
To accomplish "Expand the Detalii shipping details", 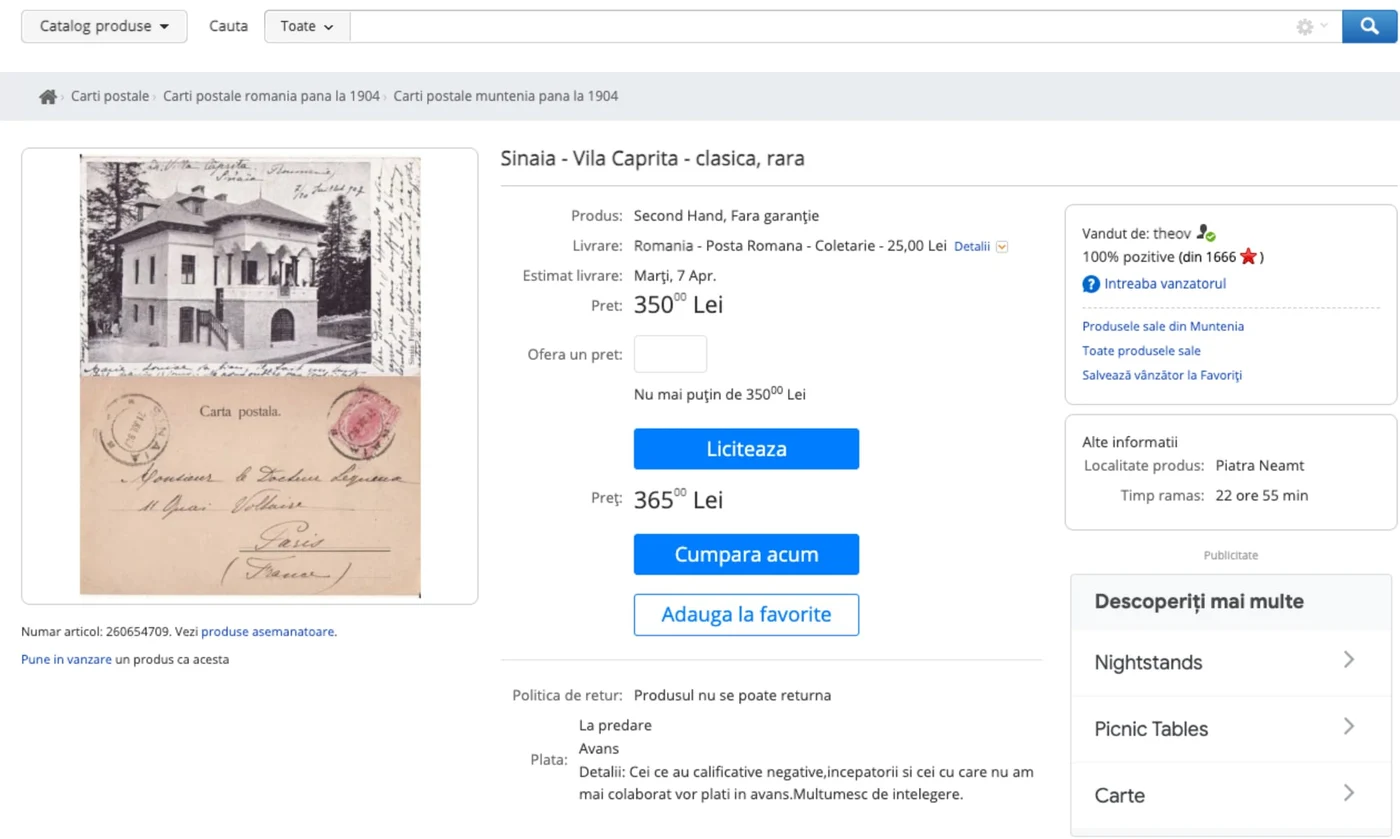I will click(x=973, y=246).
